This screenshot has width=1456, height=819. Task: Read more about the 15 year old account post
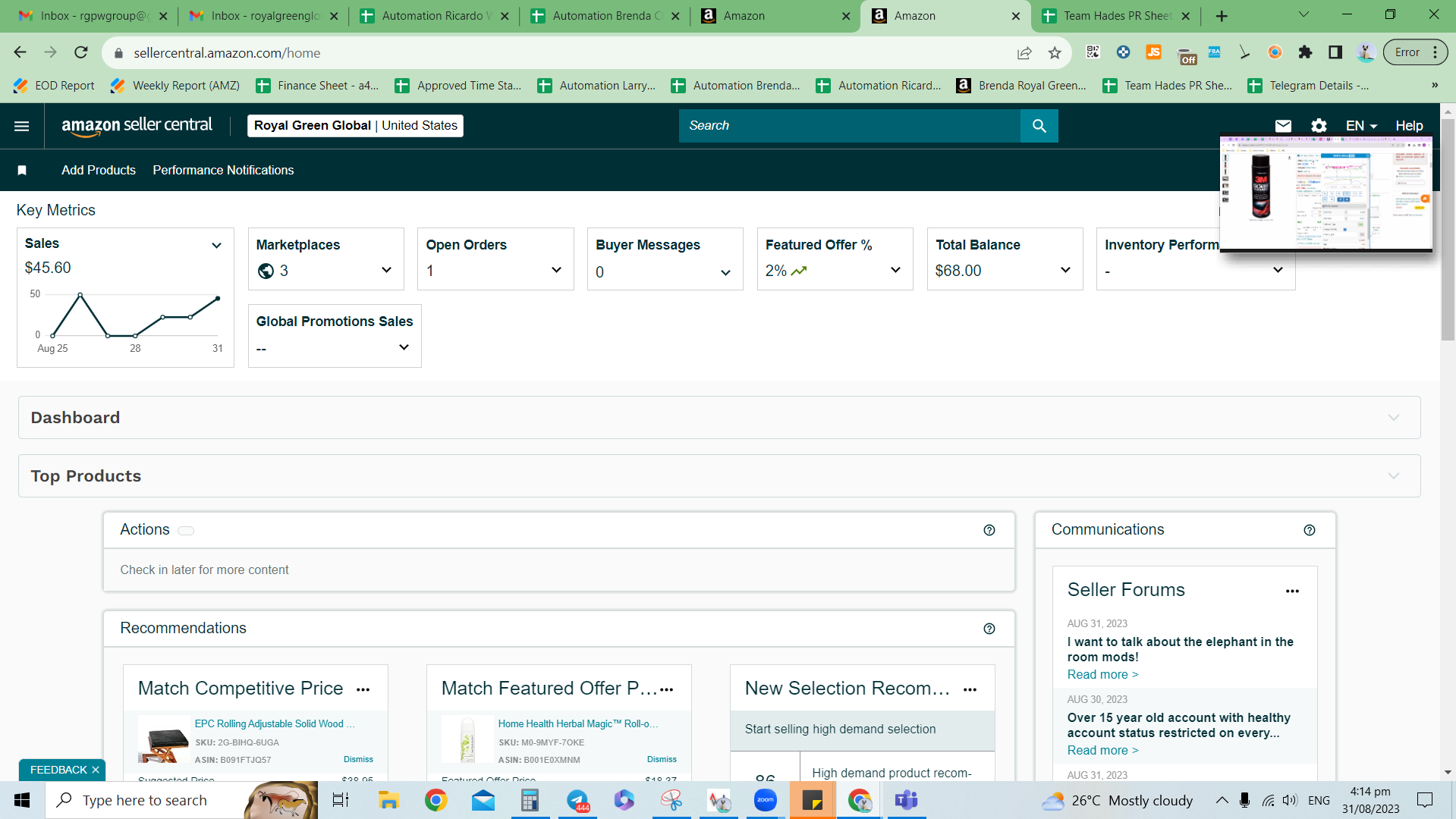(x=1102, y=751)
